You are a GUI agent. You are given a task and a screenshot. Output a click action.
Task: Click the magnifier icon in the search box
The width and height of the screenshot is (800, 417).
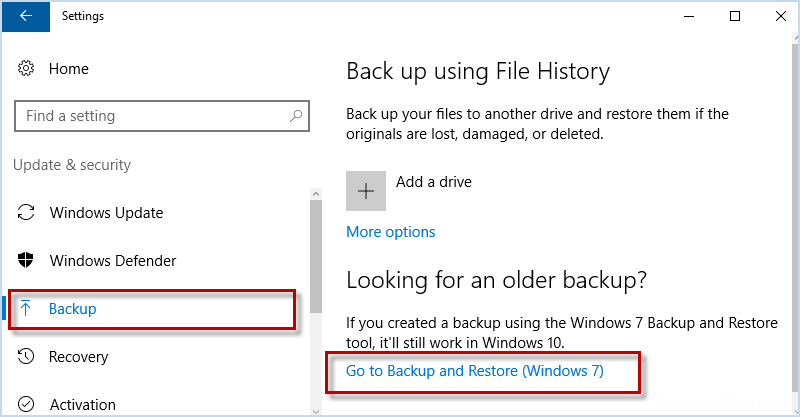[x=297, y=116]
